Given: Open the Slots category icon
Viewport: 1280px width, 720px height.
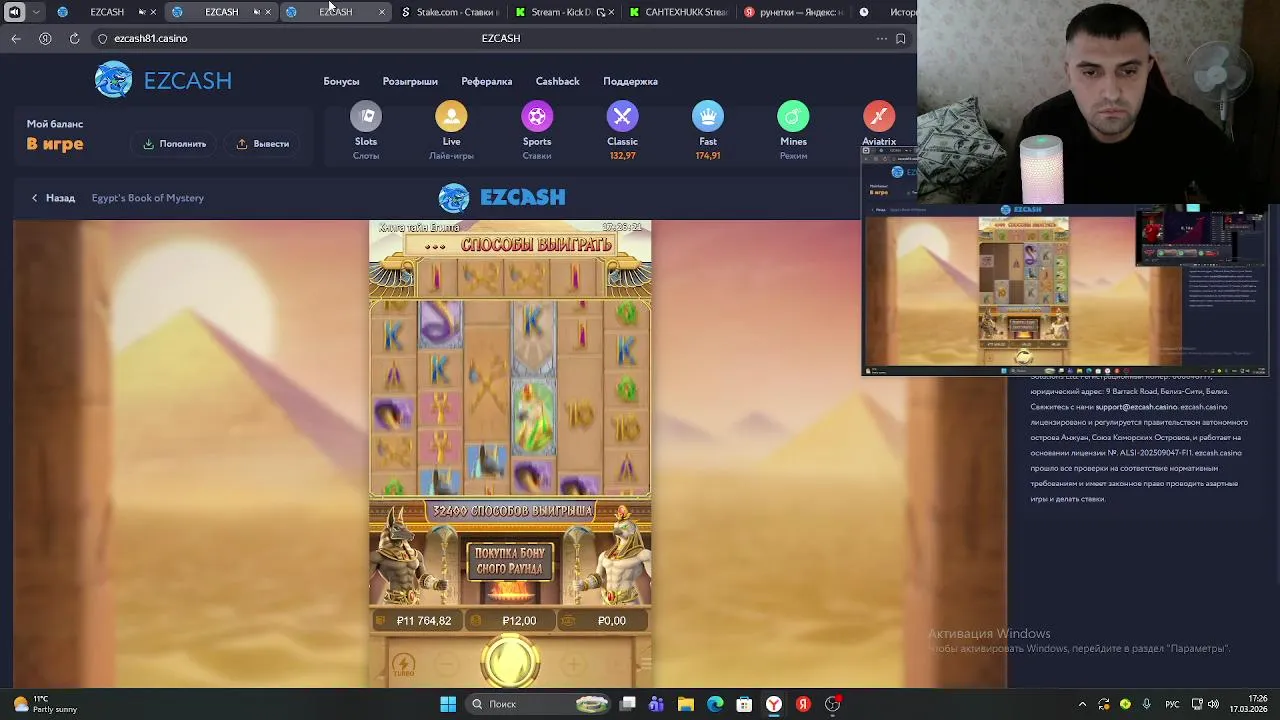Looking at the screenshot, I should [366, 117].
